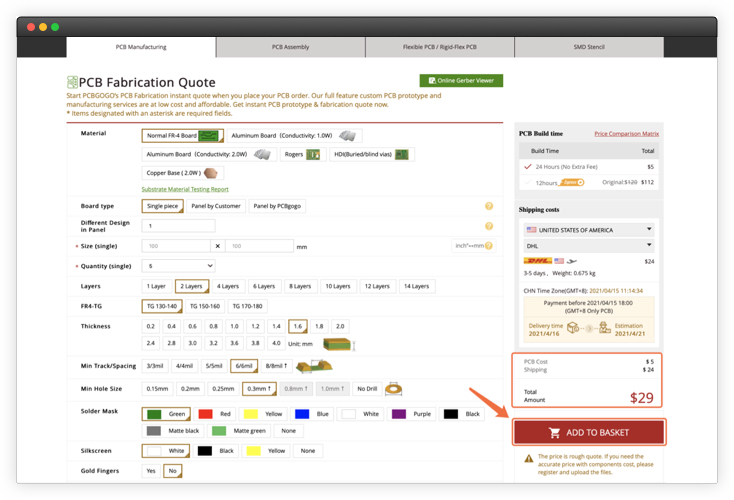Click the inch to mm converter help icon

(489, 246)
